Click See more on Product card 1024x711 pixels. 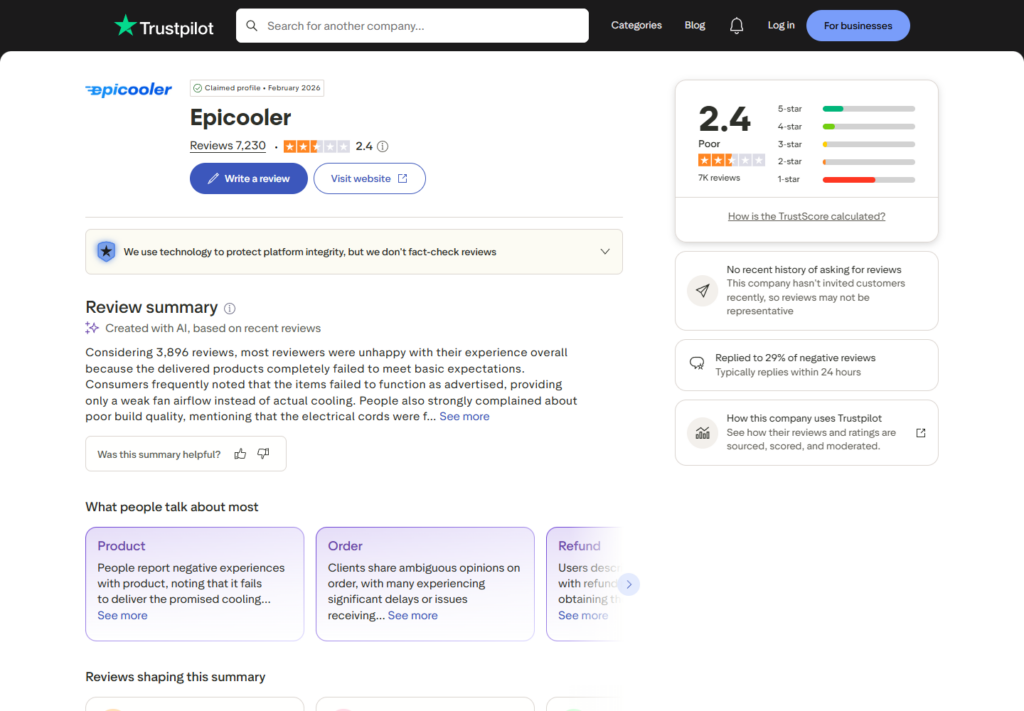(122, 616)
